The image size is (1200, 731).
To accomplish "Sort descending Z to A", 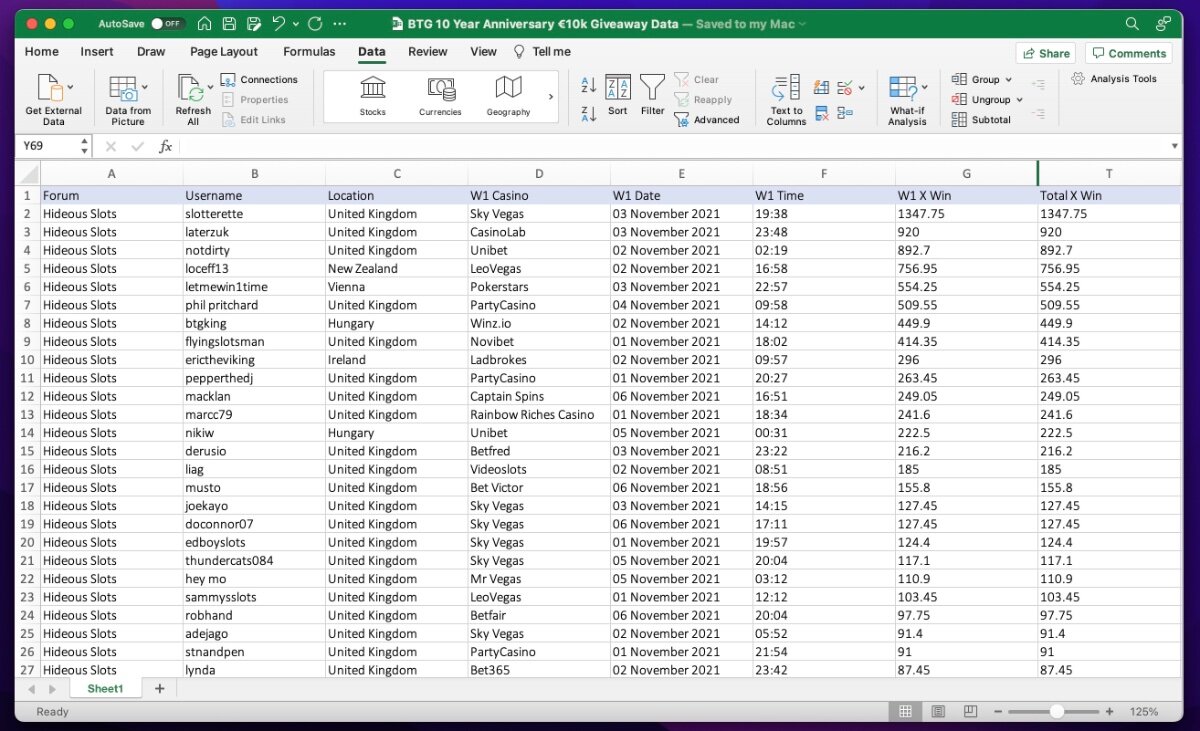I will (588, 113).
